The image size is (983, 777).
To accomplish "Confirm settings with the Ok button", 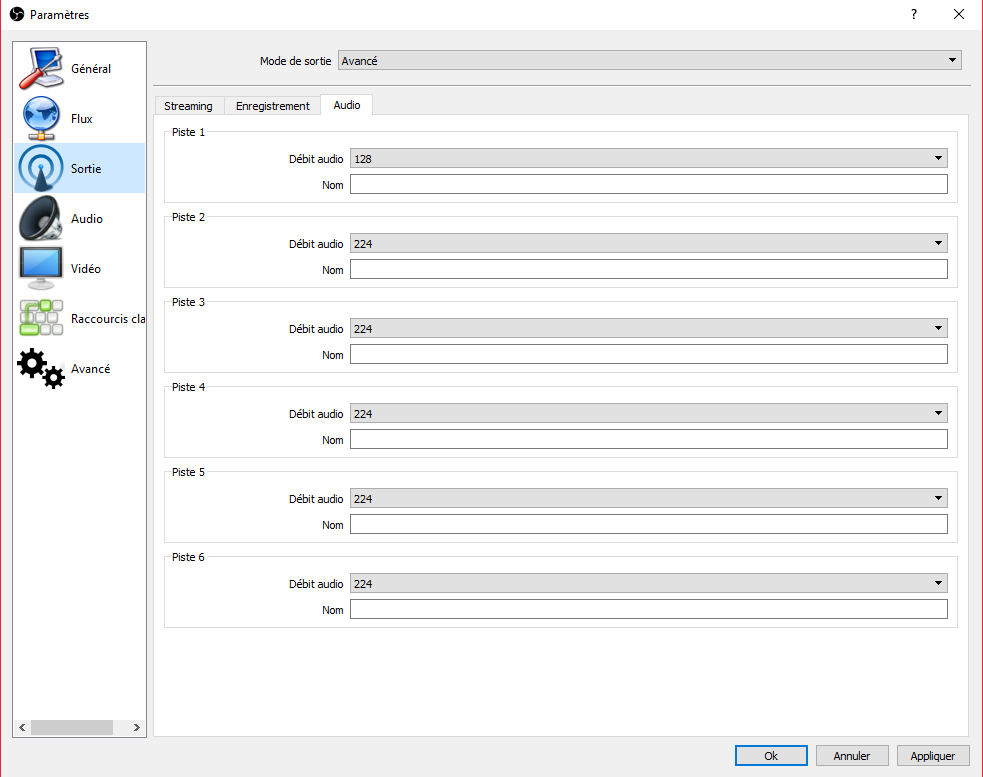I will tap(771, 756).
